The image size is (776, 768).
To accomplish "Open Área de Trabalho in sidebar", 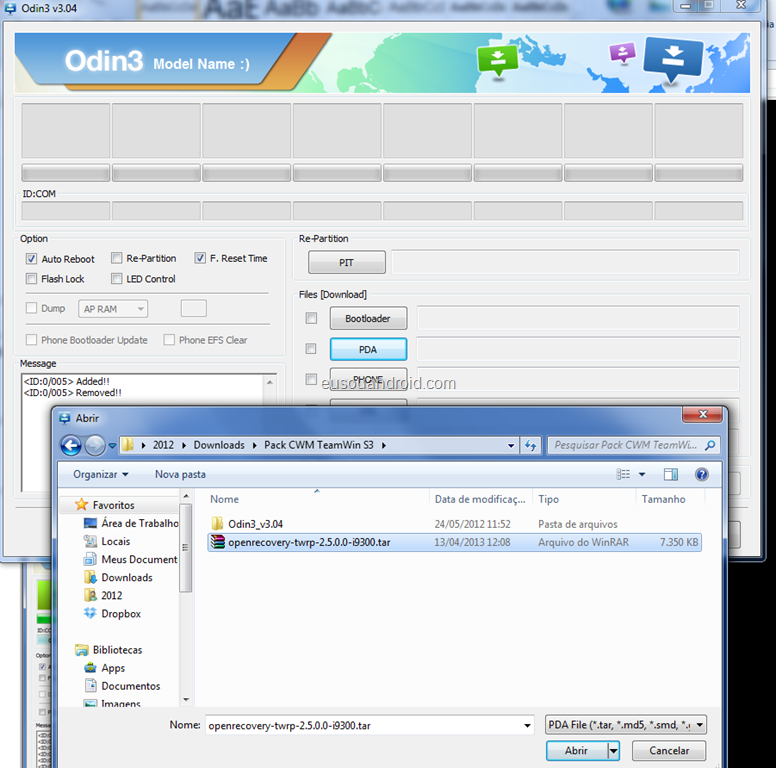I will point(131,523).
